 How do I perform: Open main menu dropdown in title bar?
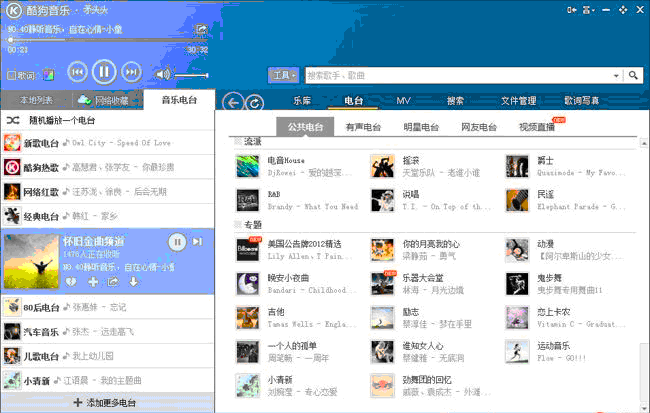click(x=589, y=10)
